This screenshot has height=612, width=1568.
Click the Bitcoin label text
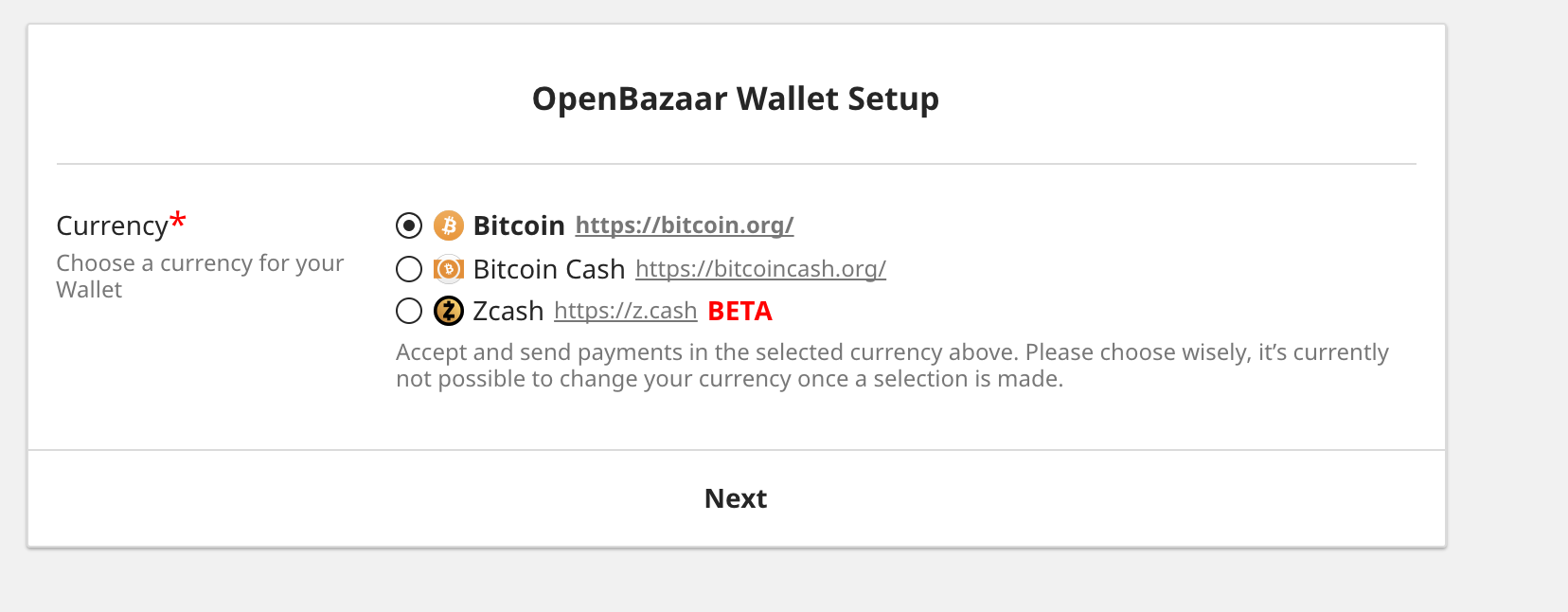(519, 225)
